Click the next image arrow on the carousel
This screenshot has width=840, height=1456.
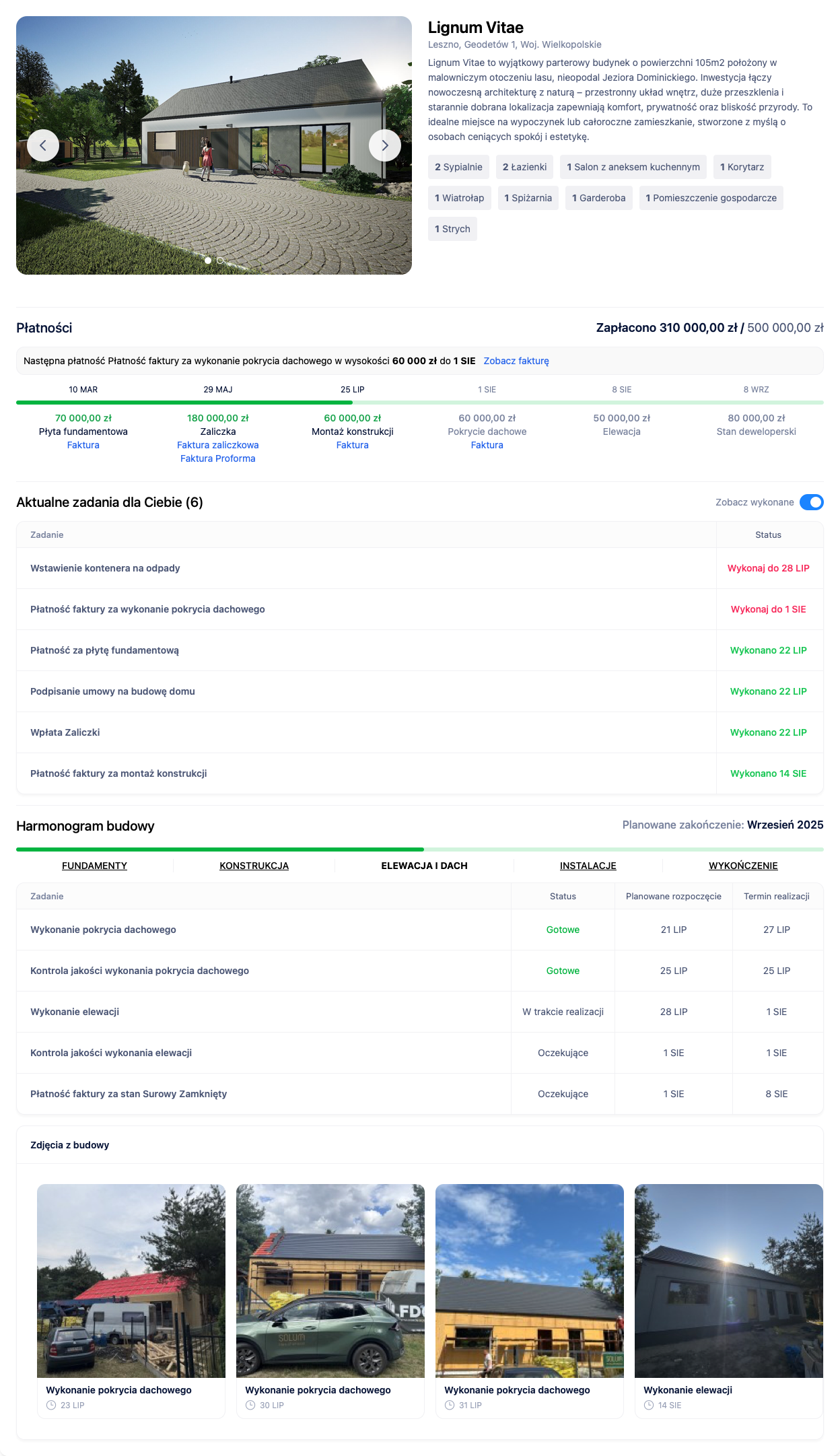385,145
